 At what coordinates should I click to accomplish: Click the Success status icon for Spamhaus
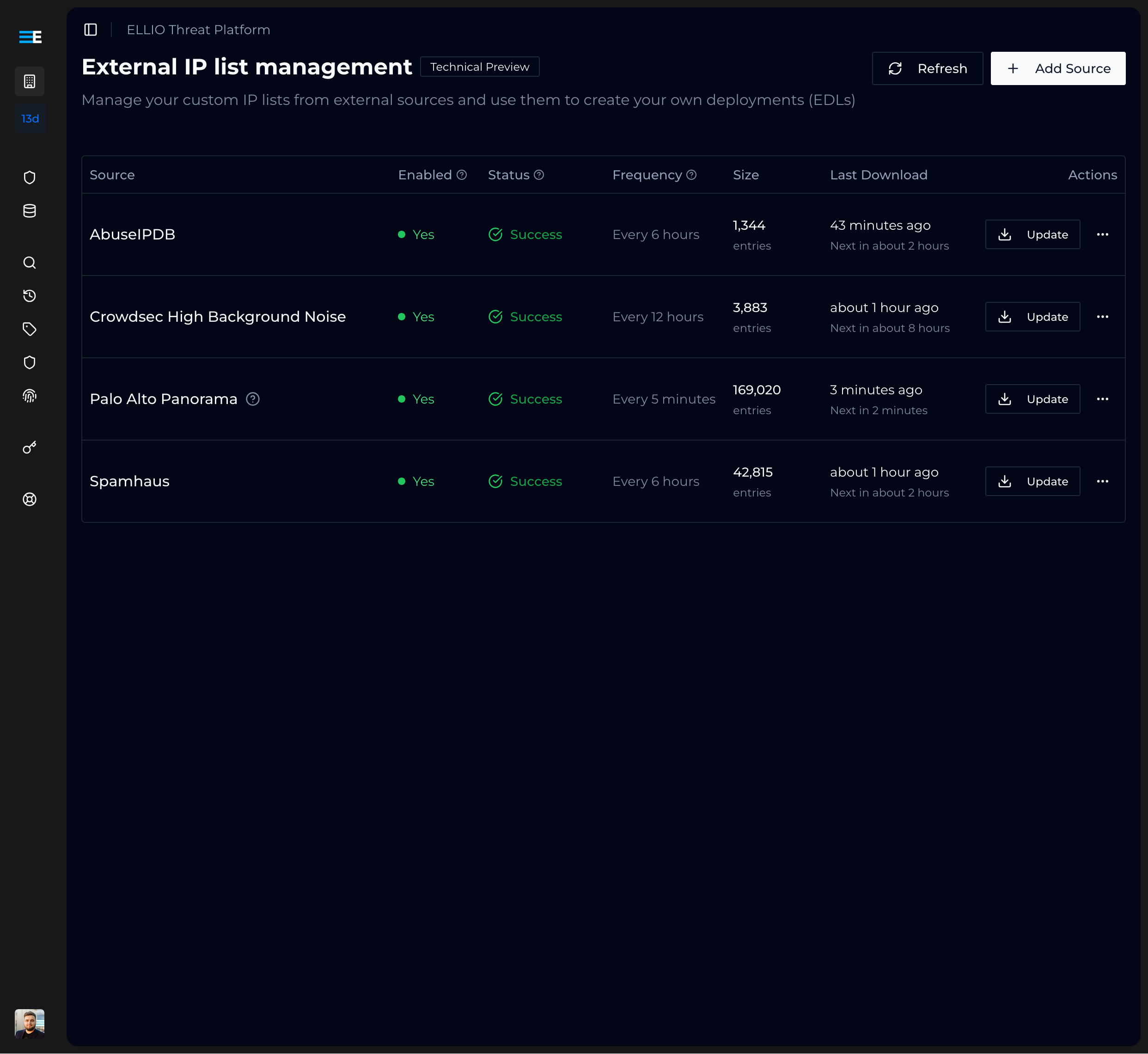(x=495, y=481)
